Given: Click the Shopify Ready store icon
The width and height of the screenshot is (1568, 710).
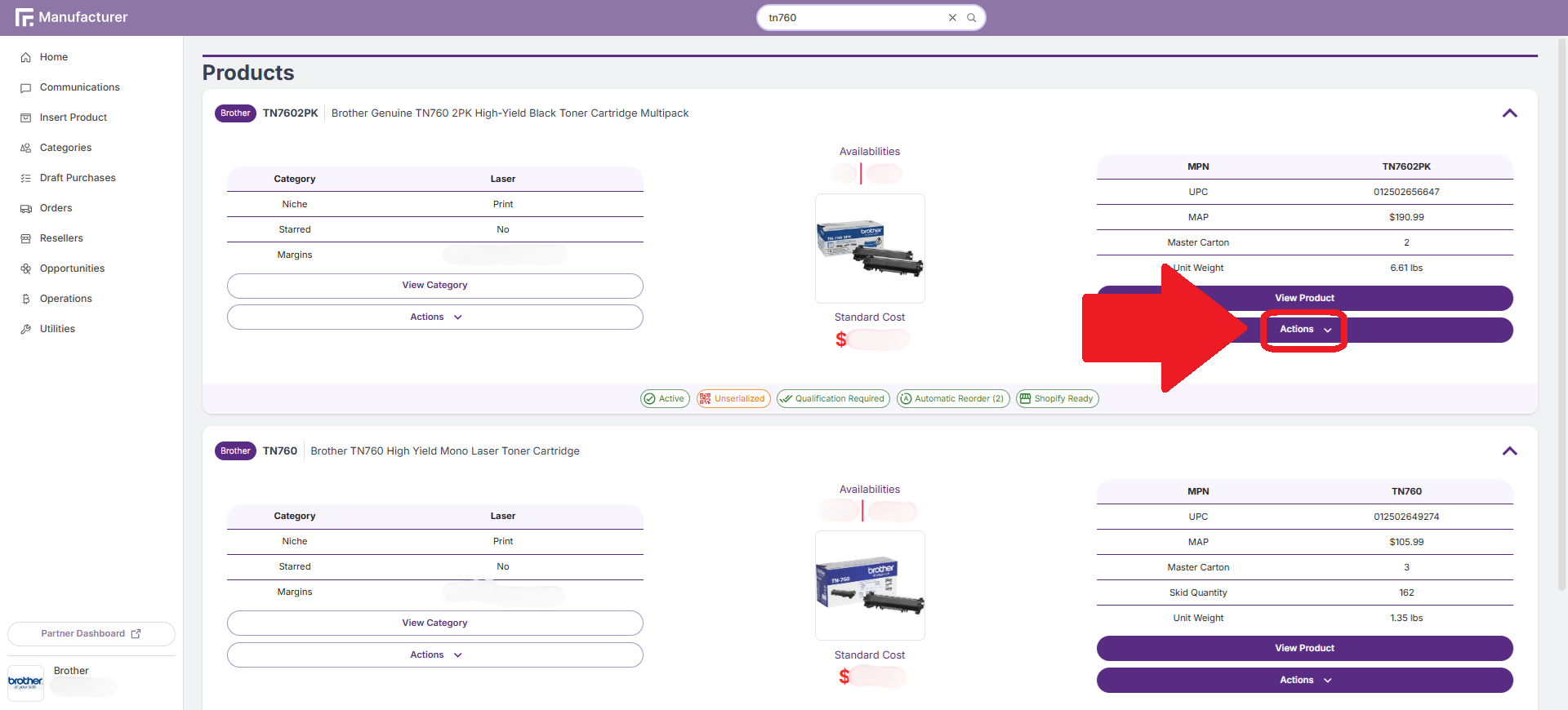Looking at the screenshot, I should pyautogui.click(x=1025, y=399).
